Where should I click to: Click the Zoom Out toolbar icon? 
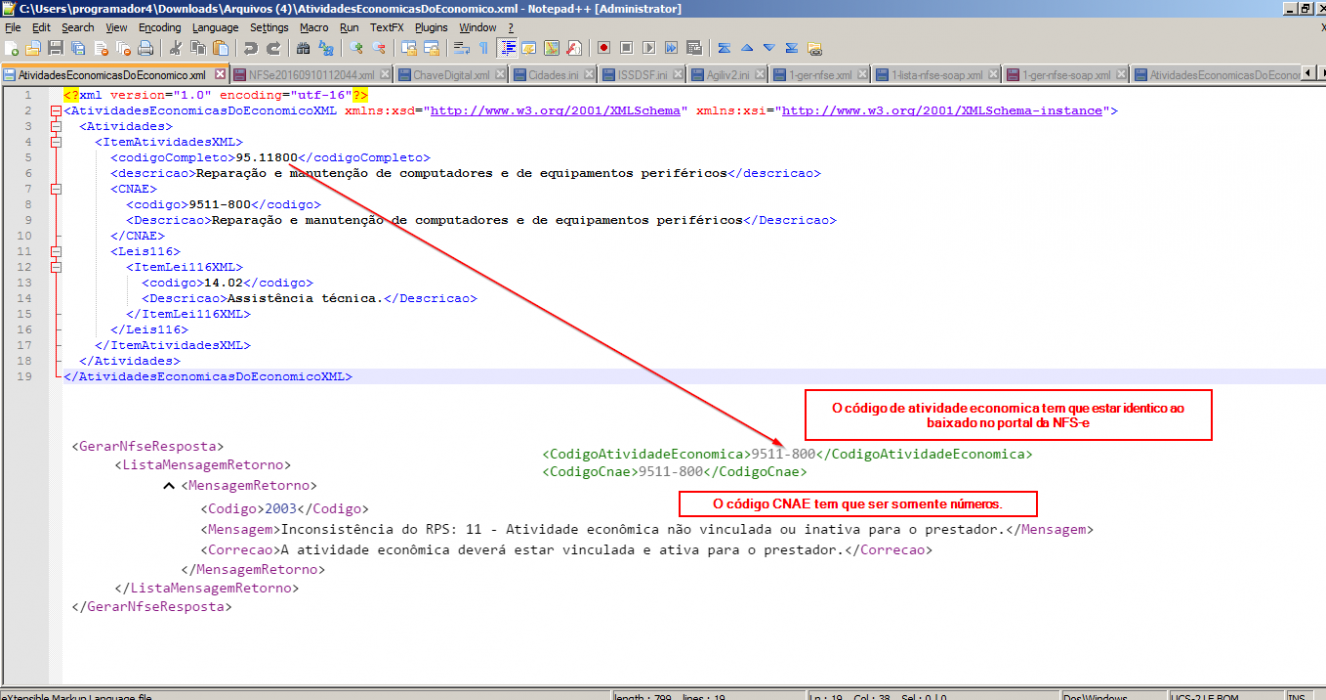[379, 48]
